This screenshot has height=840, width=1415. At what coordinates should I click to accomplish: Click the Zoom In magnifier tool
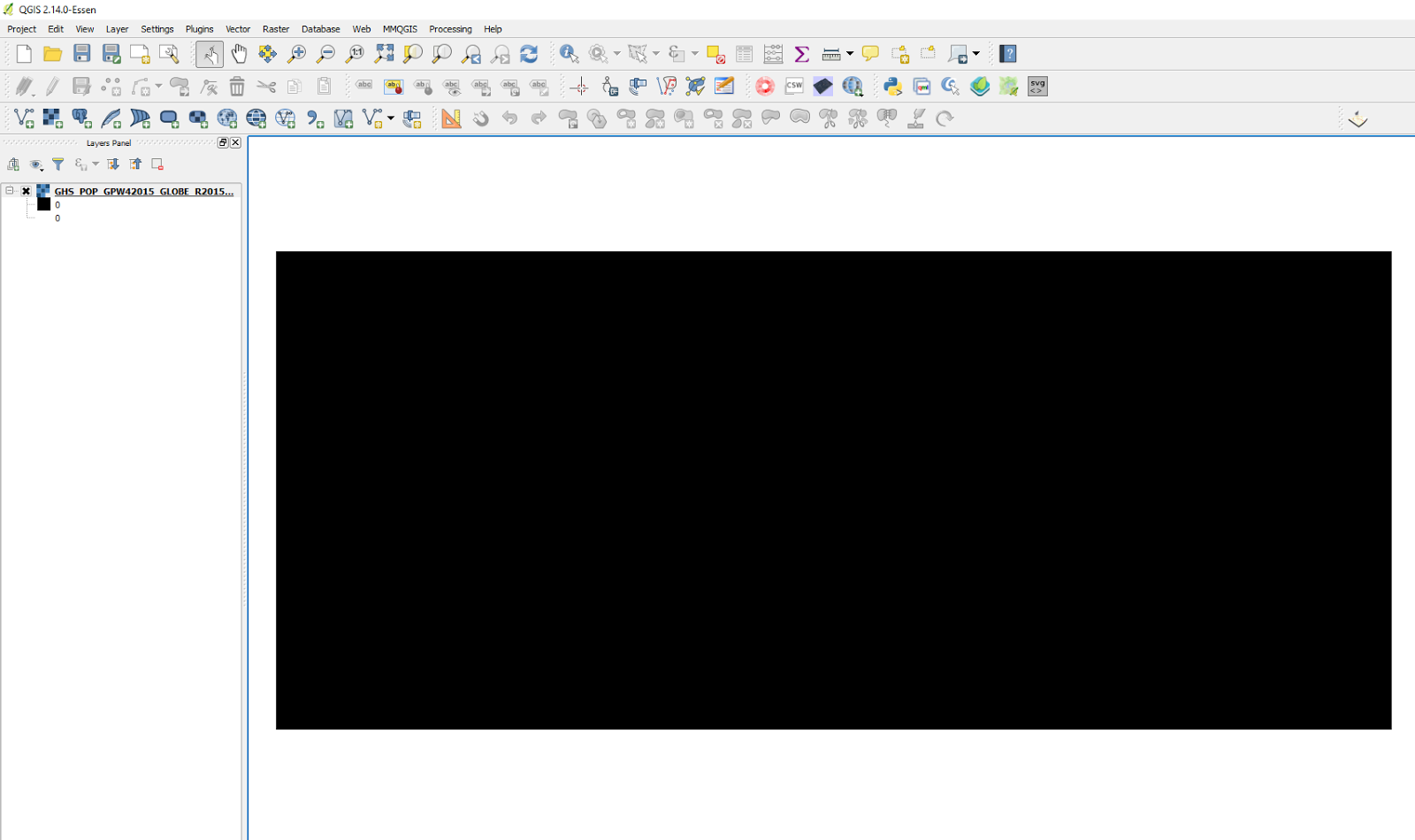[297, 54]
